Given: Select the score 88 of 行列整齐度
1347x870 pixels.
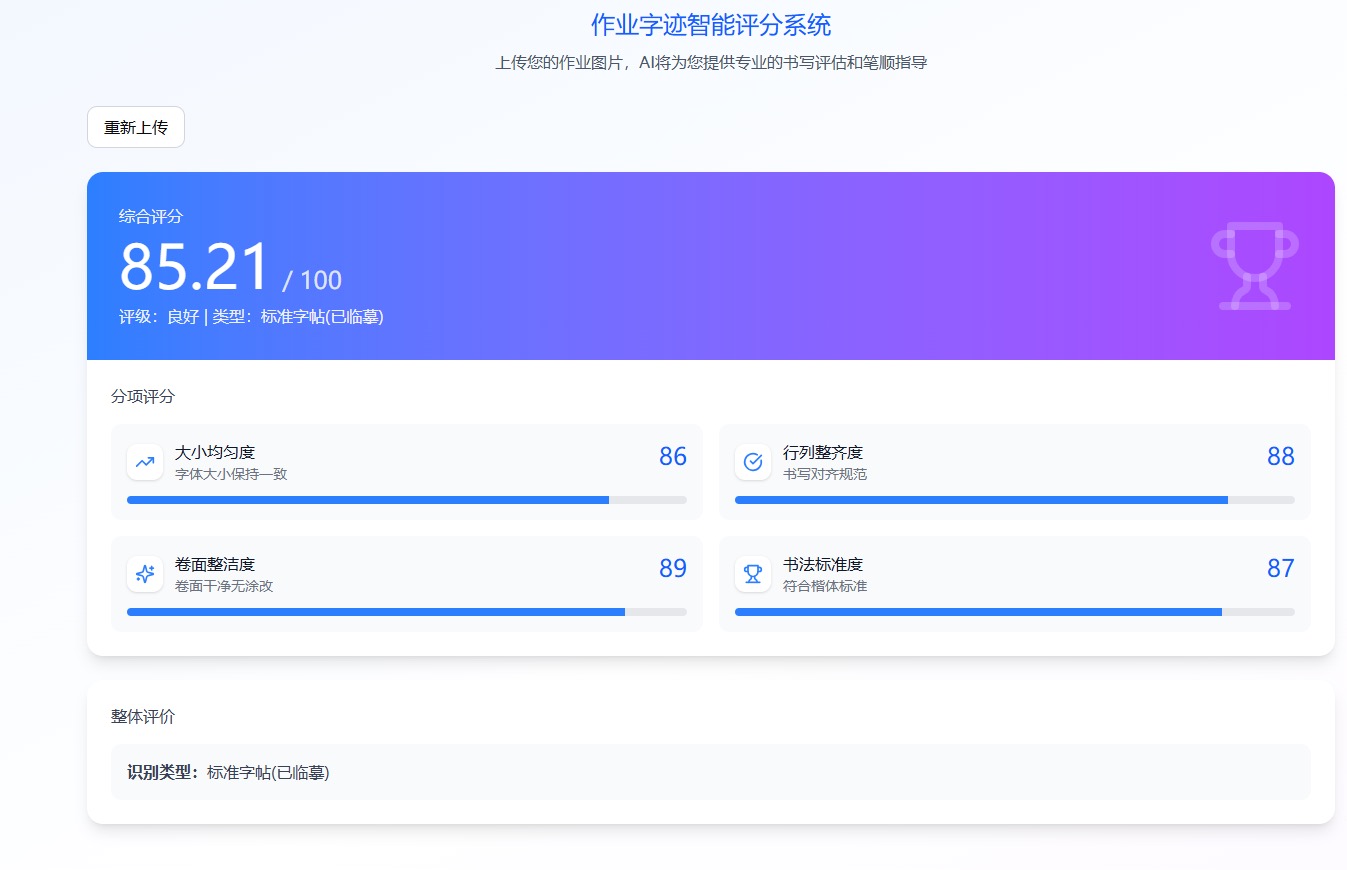Looking at the screenshot, I should tap(1280, 456).
